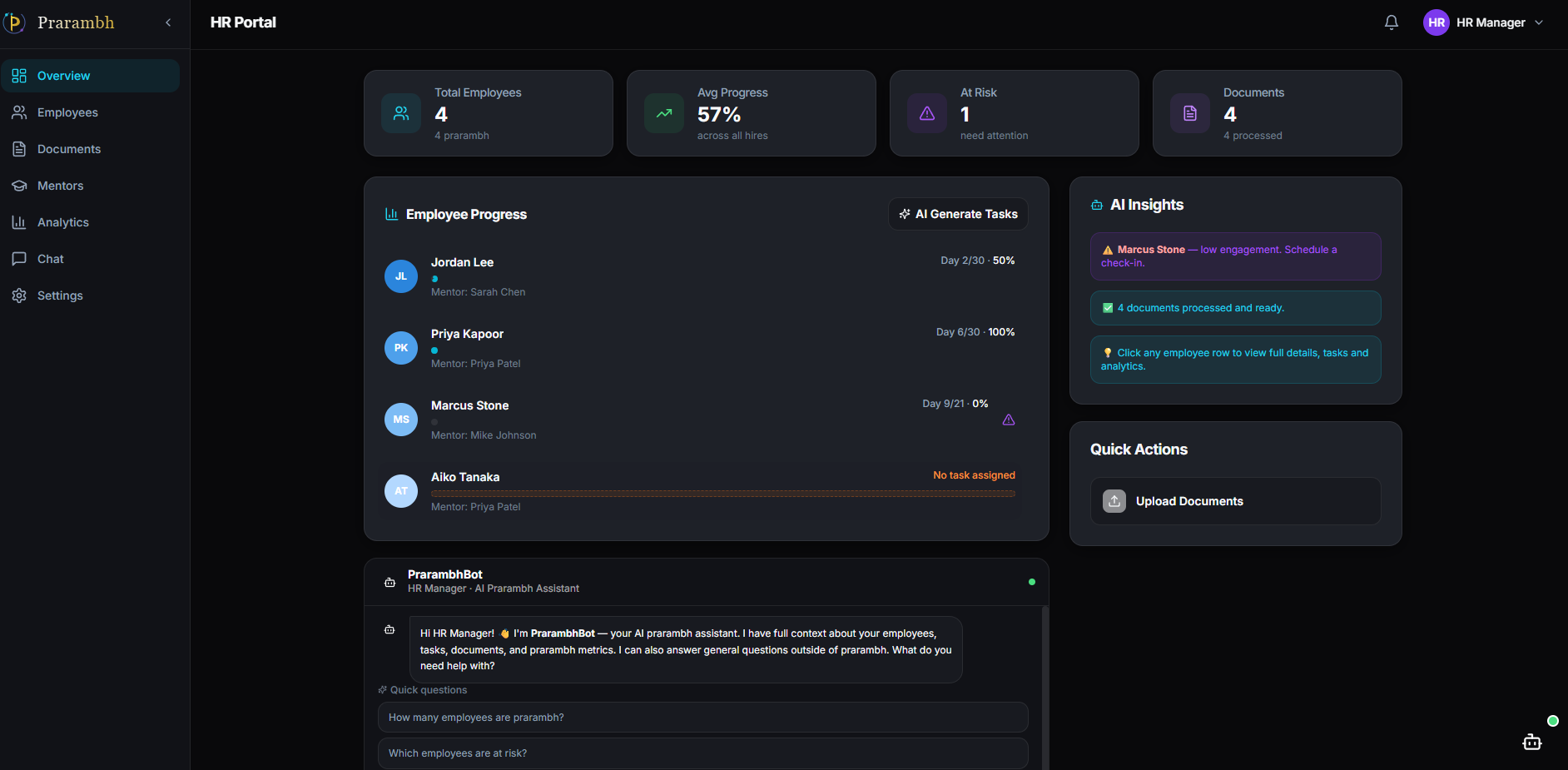Click the HR avatar circle
Screen dimensions: 1568x770
pyautogui.click(x=1437, y=22)
